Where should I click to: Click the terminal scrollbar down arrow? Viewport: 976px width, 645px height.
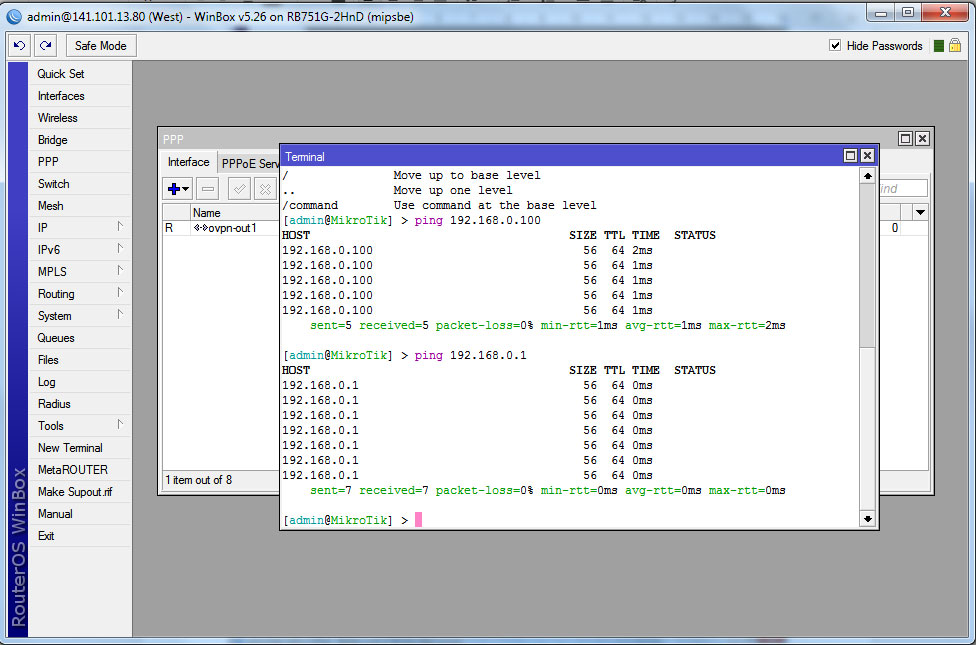tap(867, 519)
